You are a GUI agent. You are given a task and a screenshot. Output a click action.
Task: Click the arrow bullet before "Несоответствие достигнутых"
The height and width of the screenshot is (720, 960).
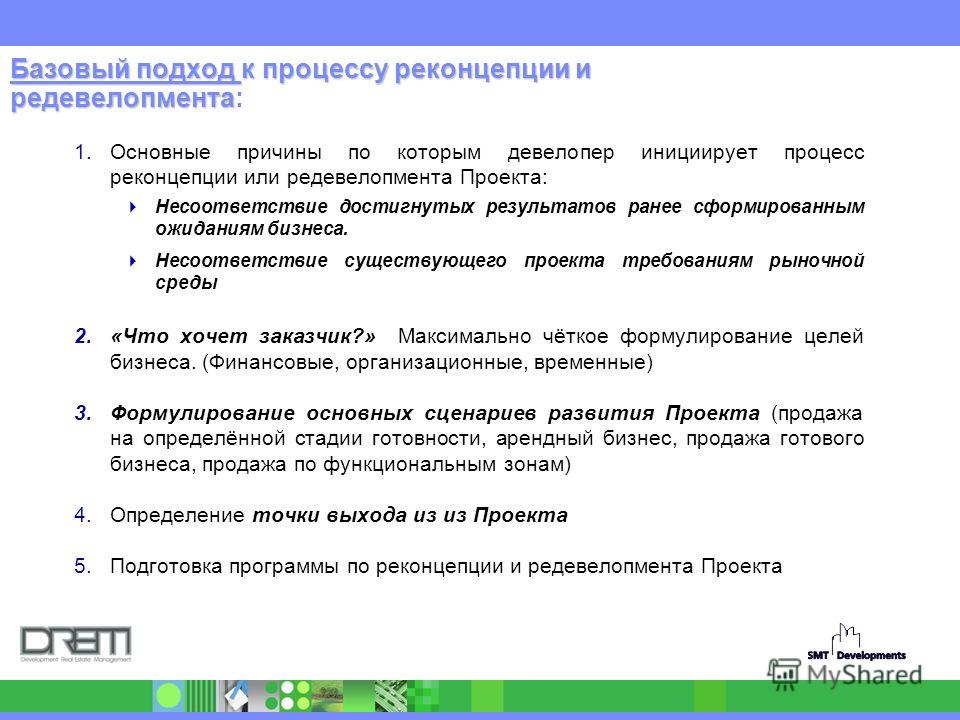coord(133,207)
